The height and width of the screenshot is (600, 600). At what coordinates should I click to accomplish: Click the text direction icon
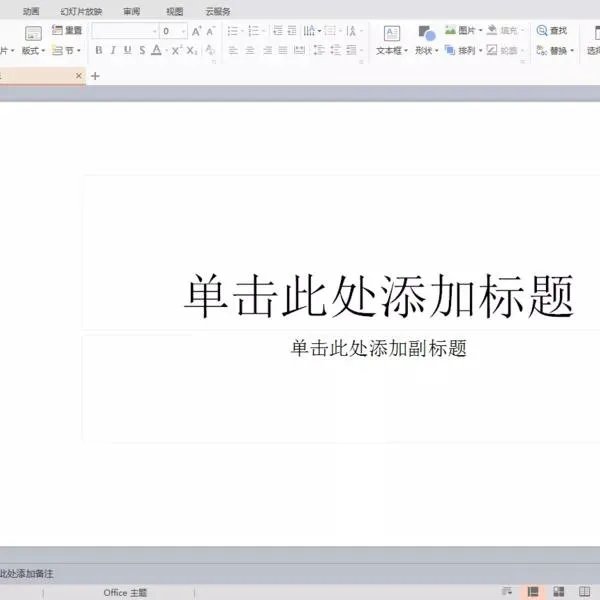point(309,31)
